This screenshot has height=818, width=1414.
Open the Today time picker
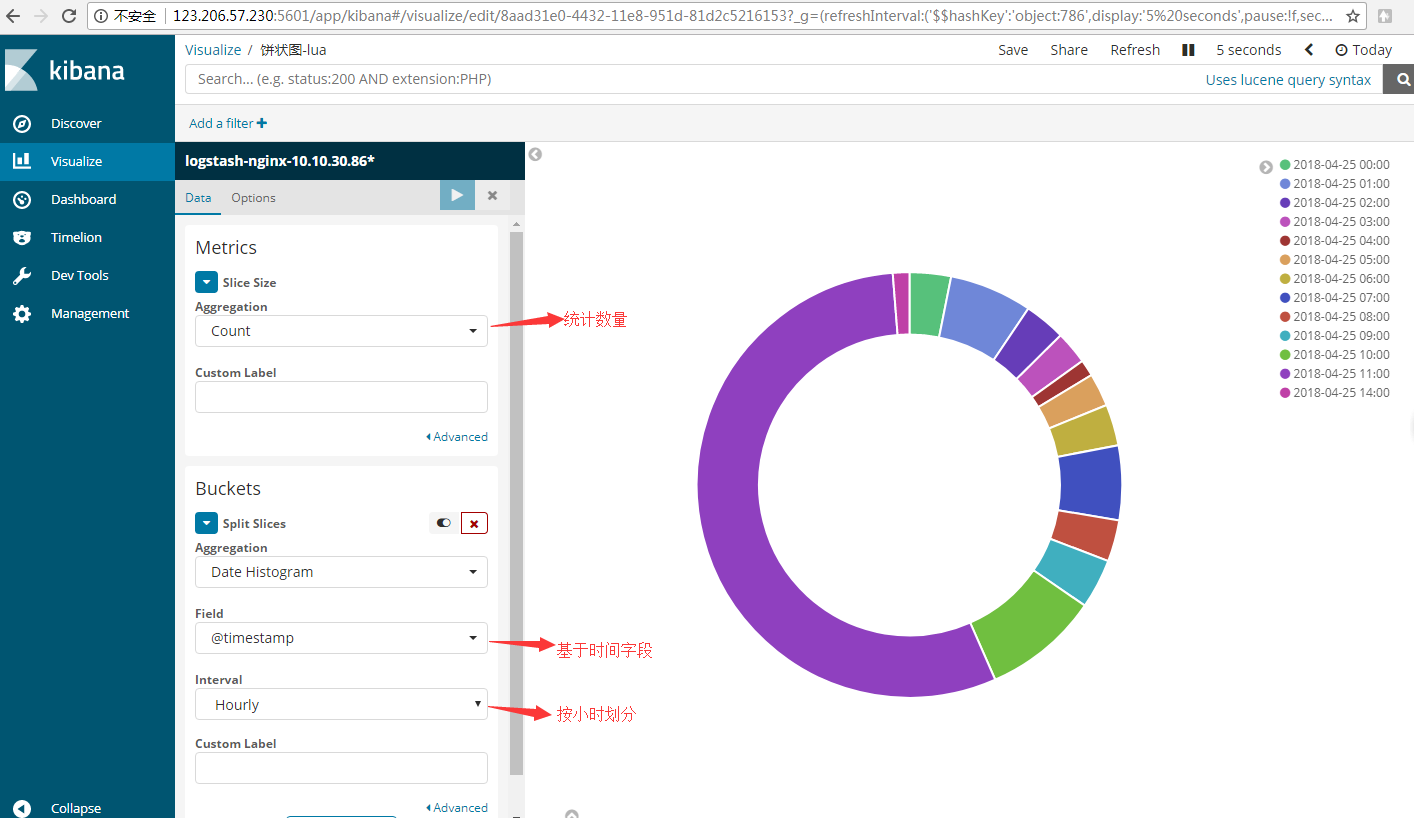click(x=1363, y=50)
